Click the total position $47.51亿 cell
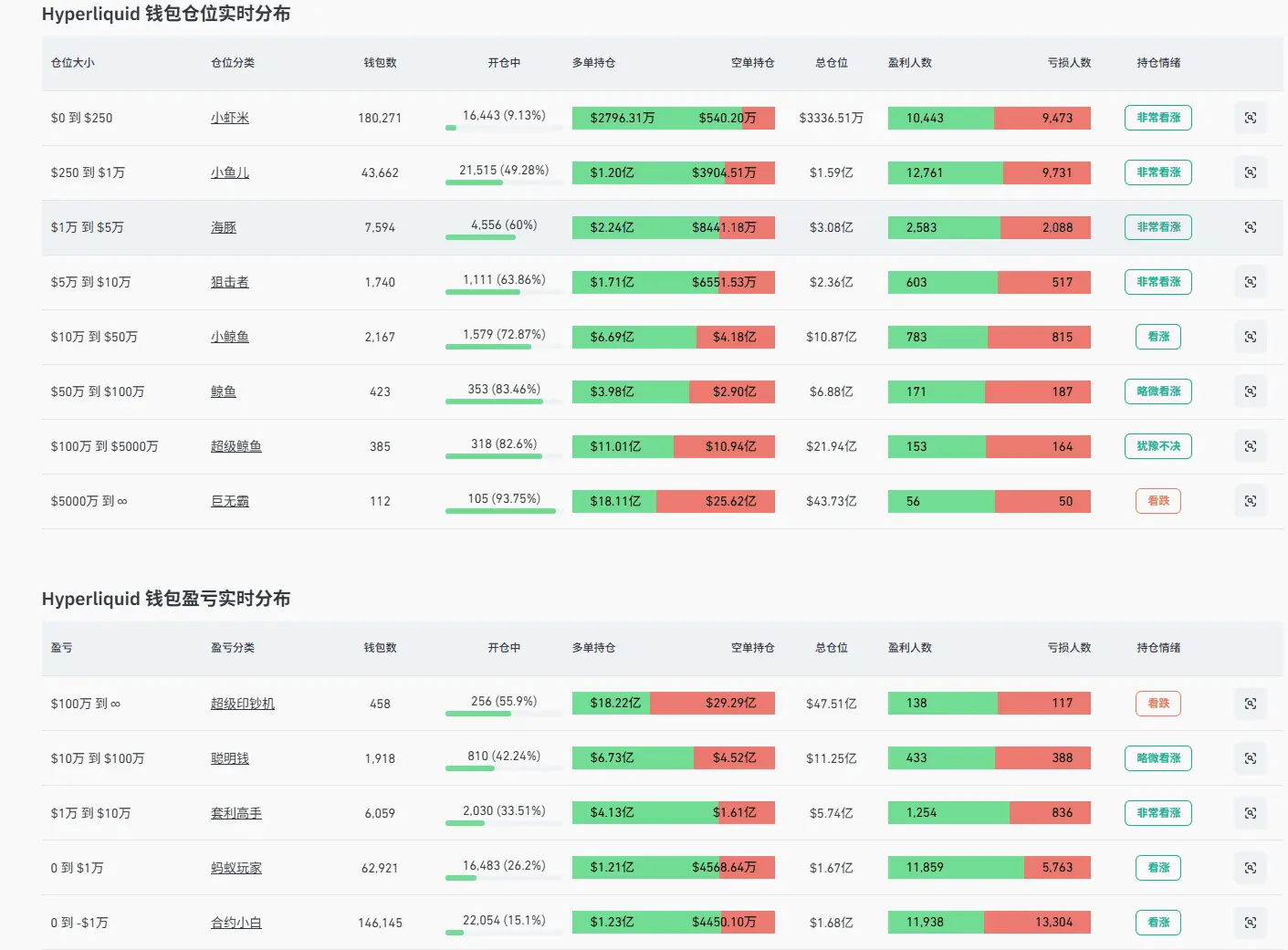This screenshot has height=950, width=1288. click(832, 704)
